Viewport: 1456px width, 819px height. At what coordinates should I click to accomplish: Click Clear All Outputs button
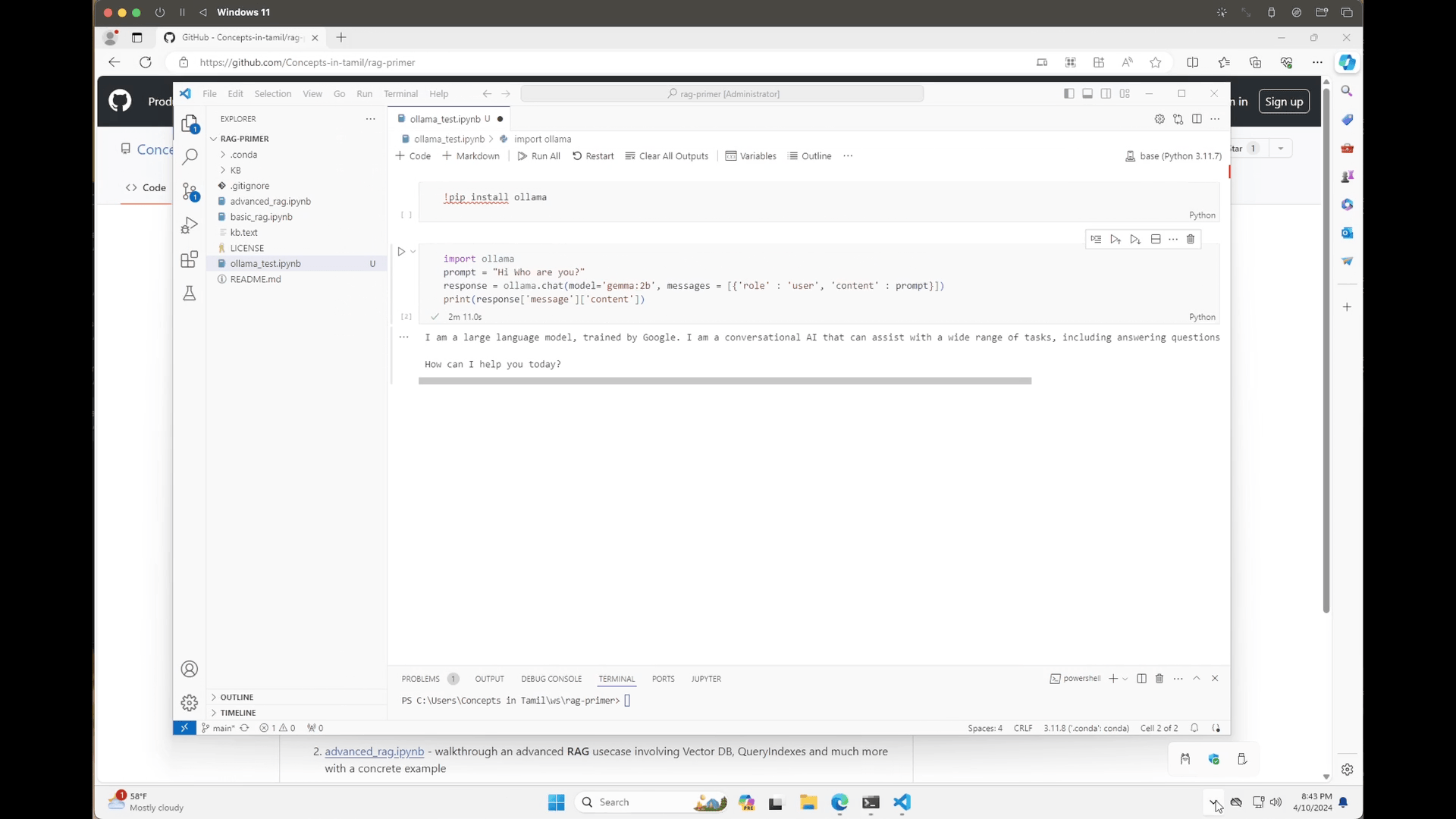[x=667, y=156]
